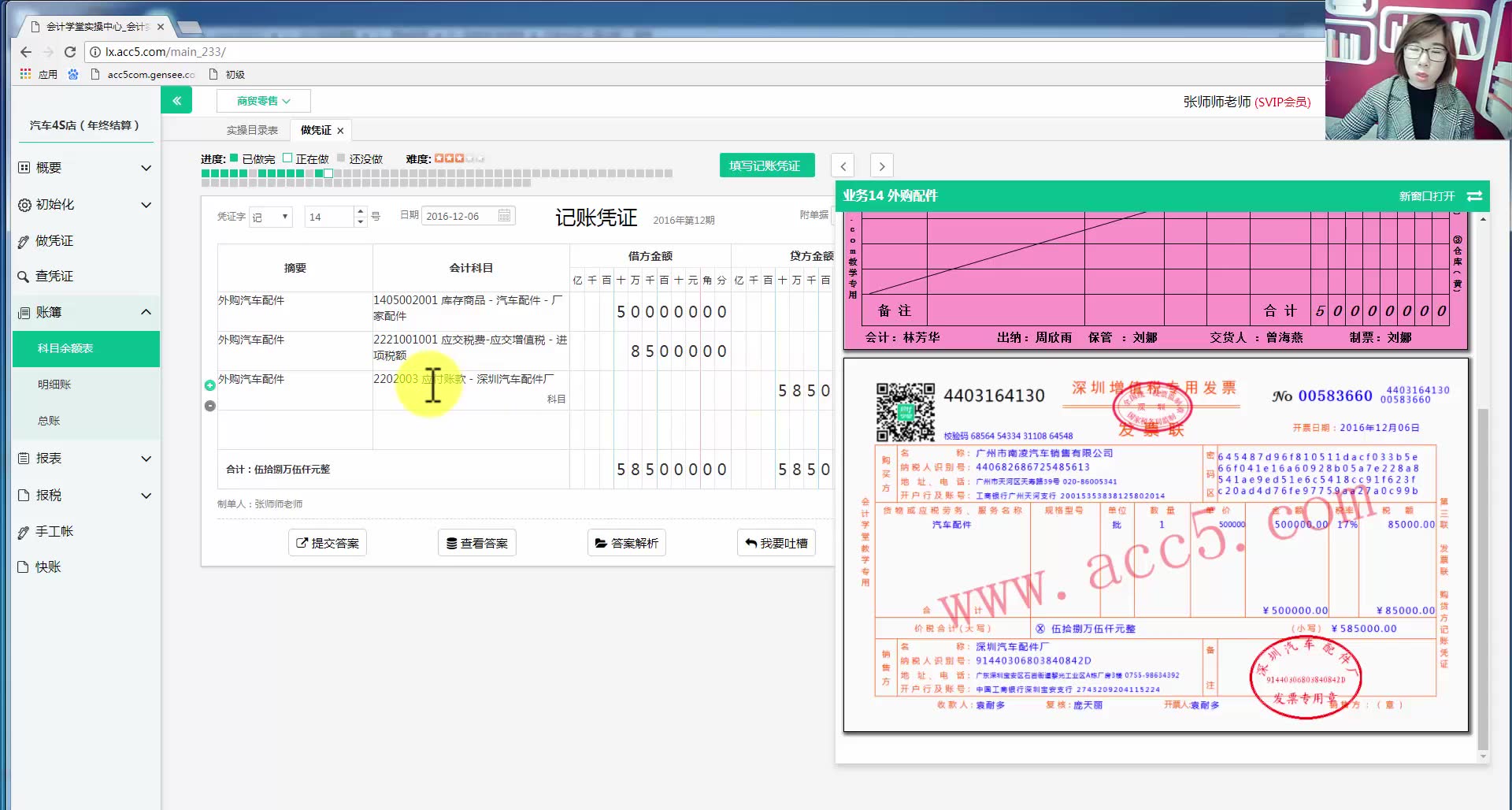This screenshot has height=810, width=1512.
Task: Click the 答案解析 button
Action: [x=626, y=542]
